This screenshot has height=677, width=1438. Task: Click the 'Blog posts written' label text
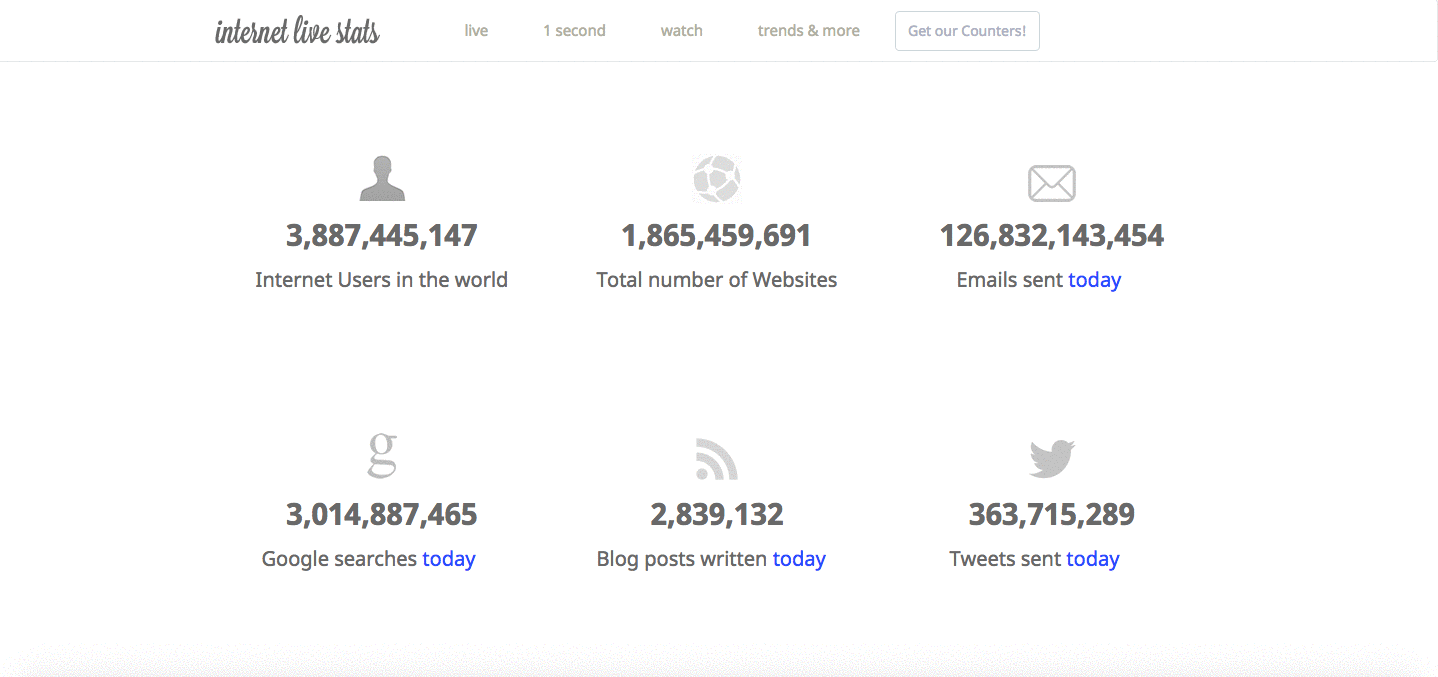click(682, 559)
